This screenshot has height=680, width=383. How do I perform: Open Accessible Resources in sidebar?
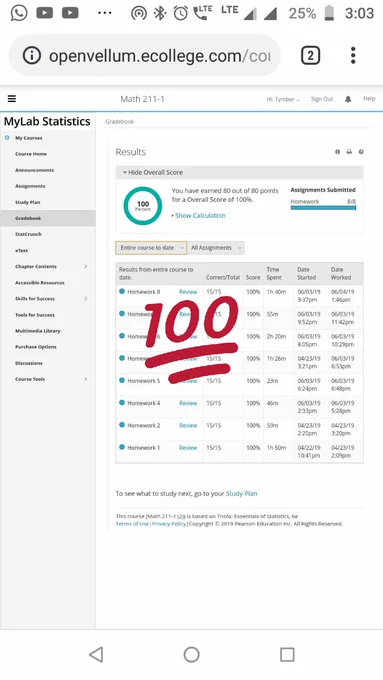tap(39, 282)
